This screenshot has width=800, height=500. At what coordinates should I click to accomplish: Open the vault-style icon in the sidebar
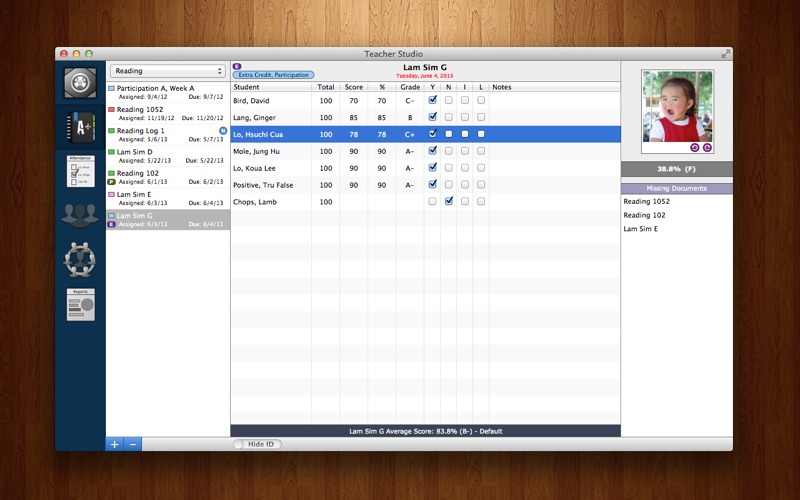(80, 82)
